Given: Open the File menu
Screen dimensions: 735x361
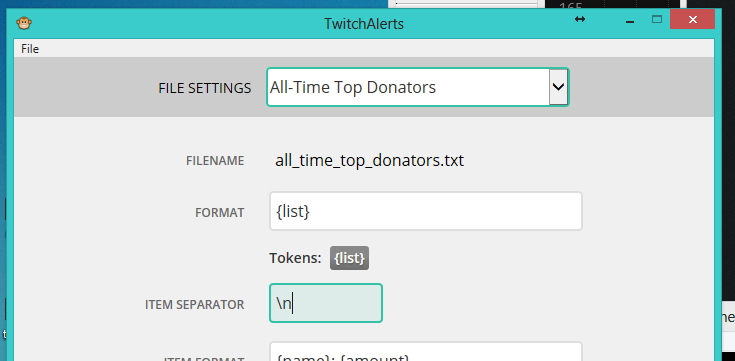Looking at the screenshot, I should click(30, 49).
